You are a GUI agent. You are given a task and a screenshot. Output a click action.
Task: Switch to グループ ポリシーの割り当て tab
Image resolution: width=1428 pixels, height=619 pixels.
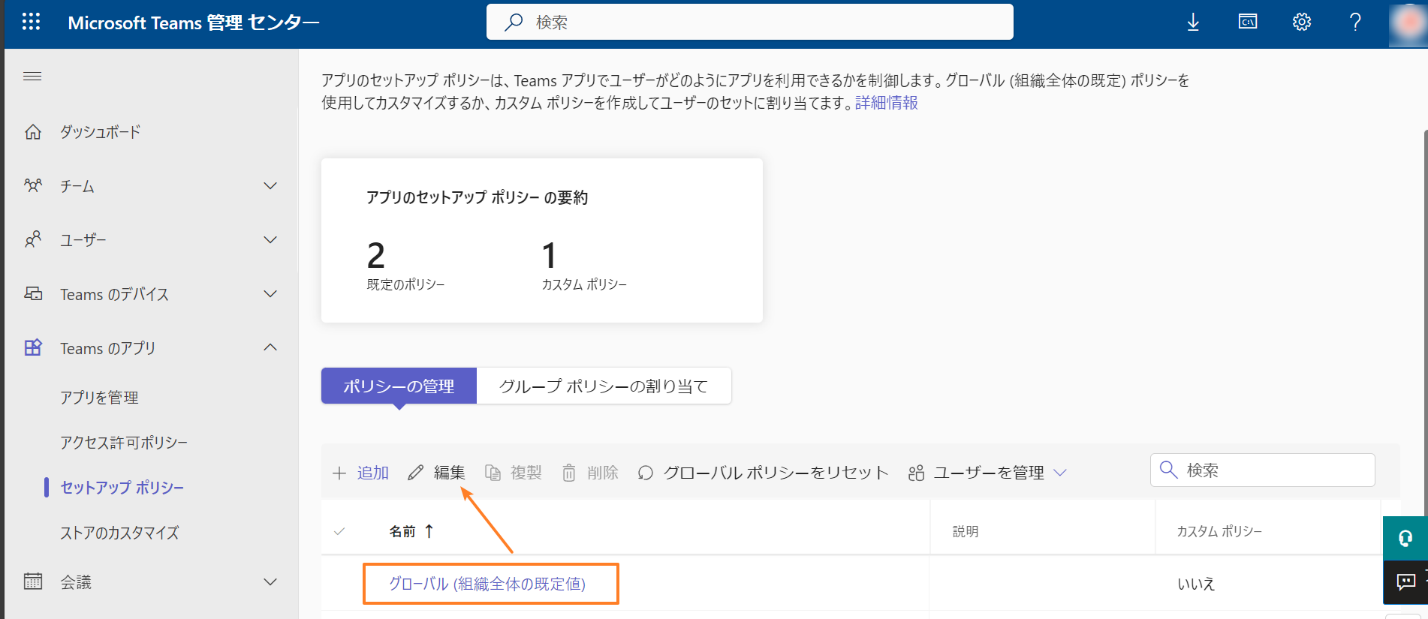(x=604, y=386)
